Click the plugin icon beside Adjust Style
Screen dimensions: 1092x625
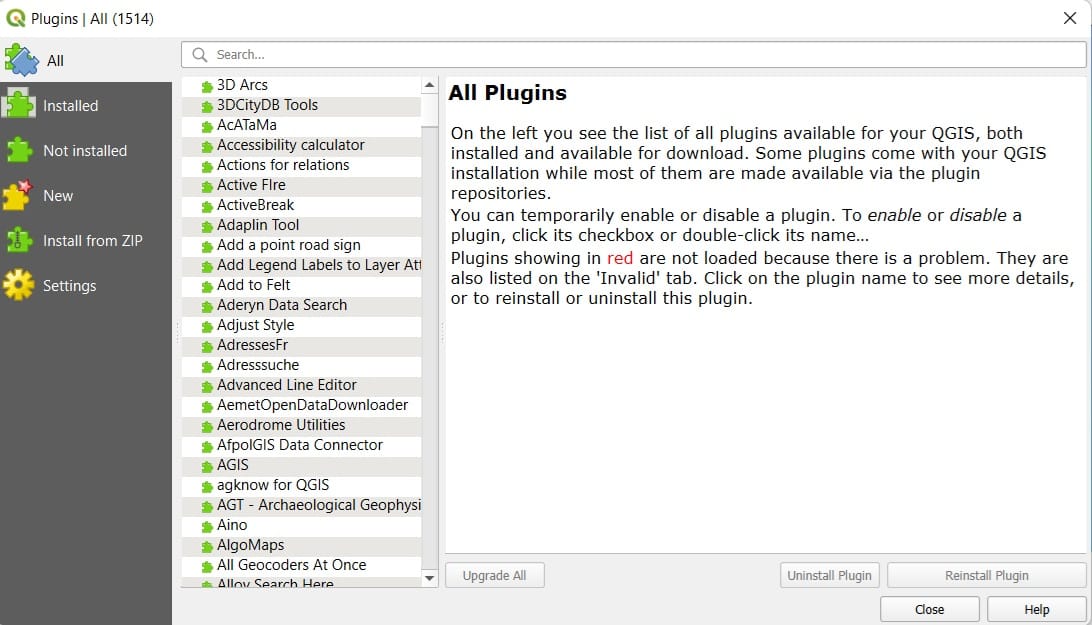pyautogui.click(x=207, y=327)
